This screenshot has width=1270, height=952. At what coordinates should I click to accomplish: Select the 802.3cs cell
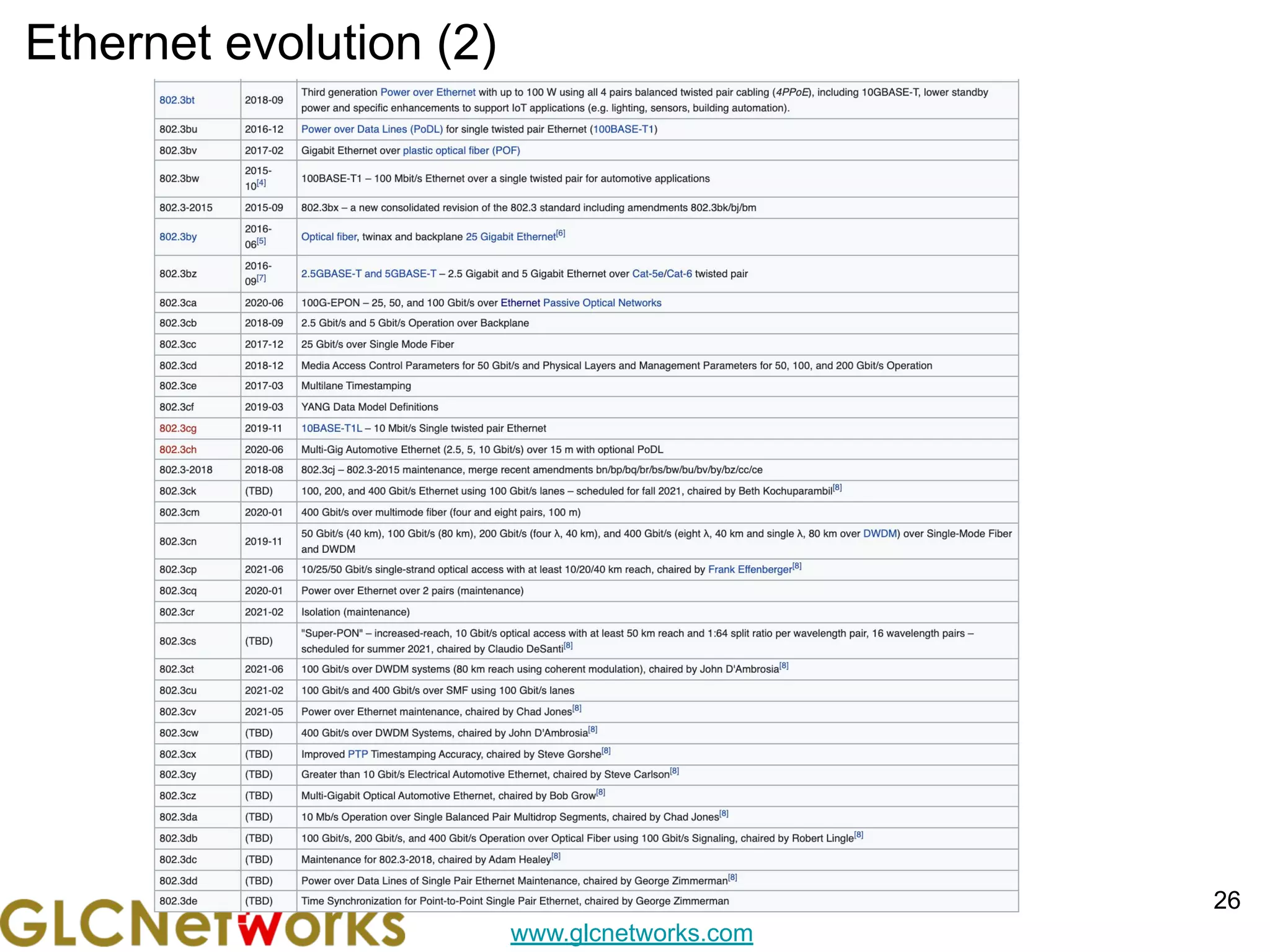pyautogui.click(x=197, y=641)
